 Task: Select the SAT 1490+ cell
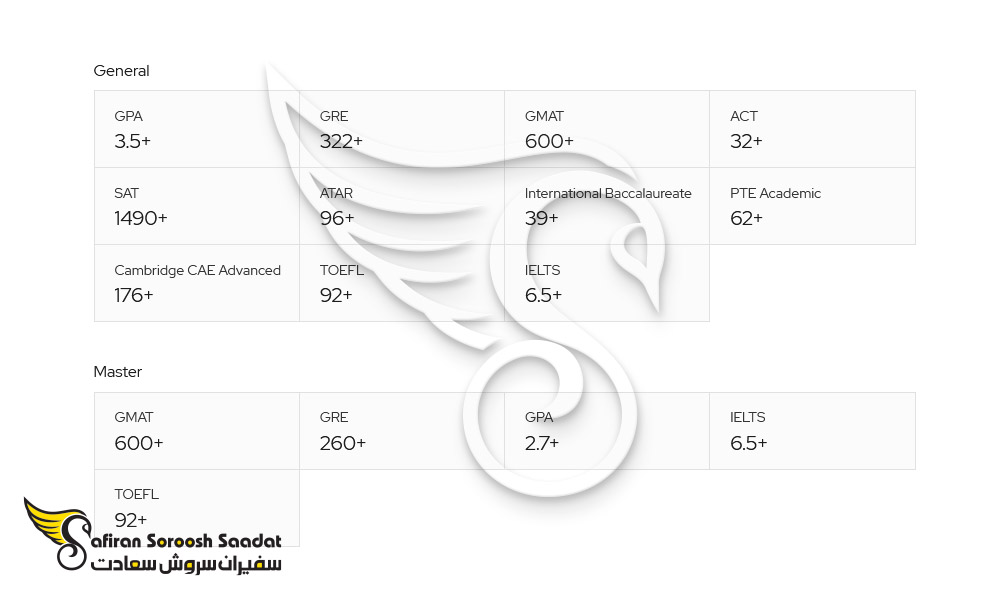[x=197, y=206]
